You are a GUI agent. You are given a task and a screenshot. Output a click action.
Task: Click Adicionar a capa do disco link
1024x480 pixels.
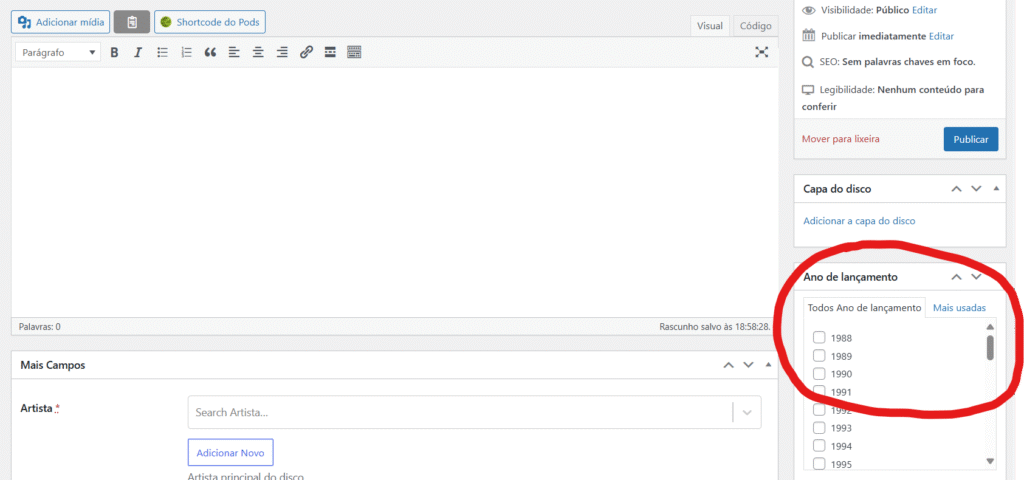859,221
